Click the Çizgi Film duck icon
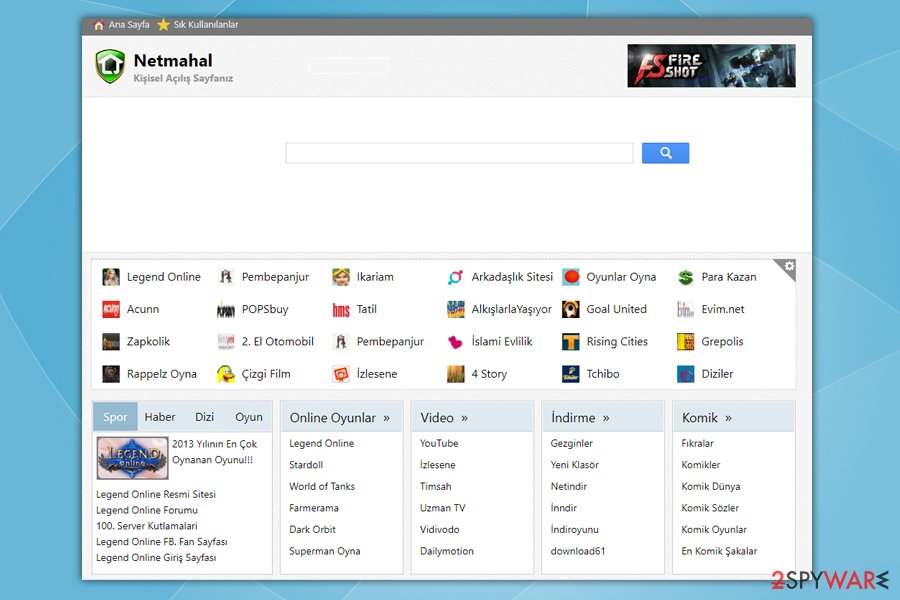 (x=226, y=374)
